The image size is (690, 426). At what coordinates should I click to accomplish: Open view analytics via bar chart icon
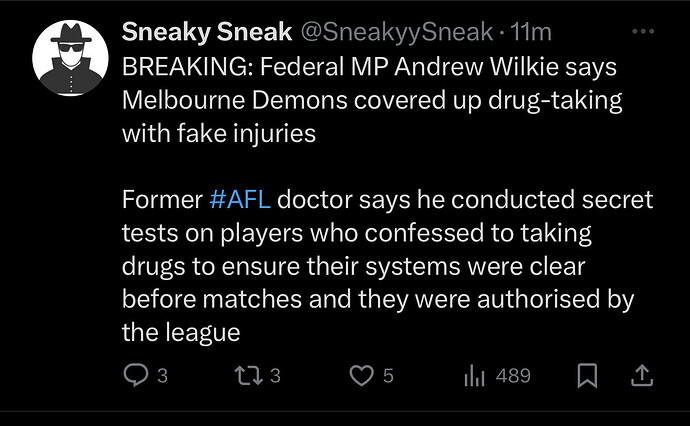(474, 376)
